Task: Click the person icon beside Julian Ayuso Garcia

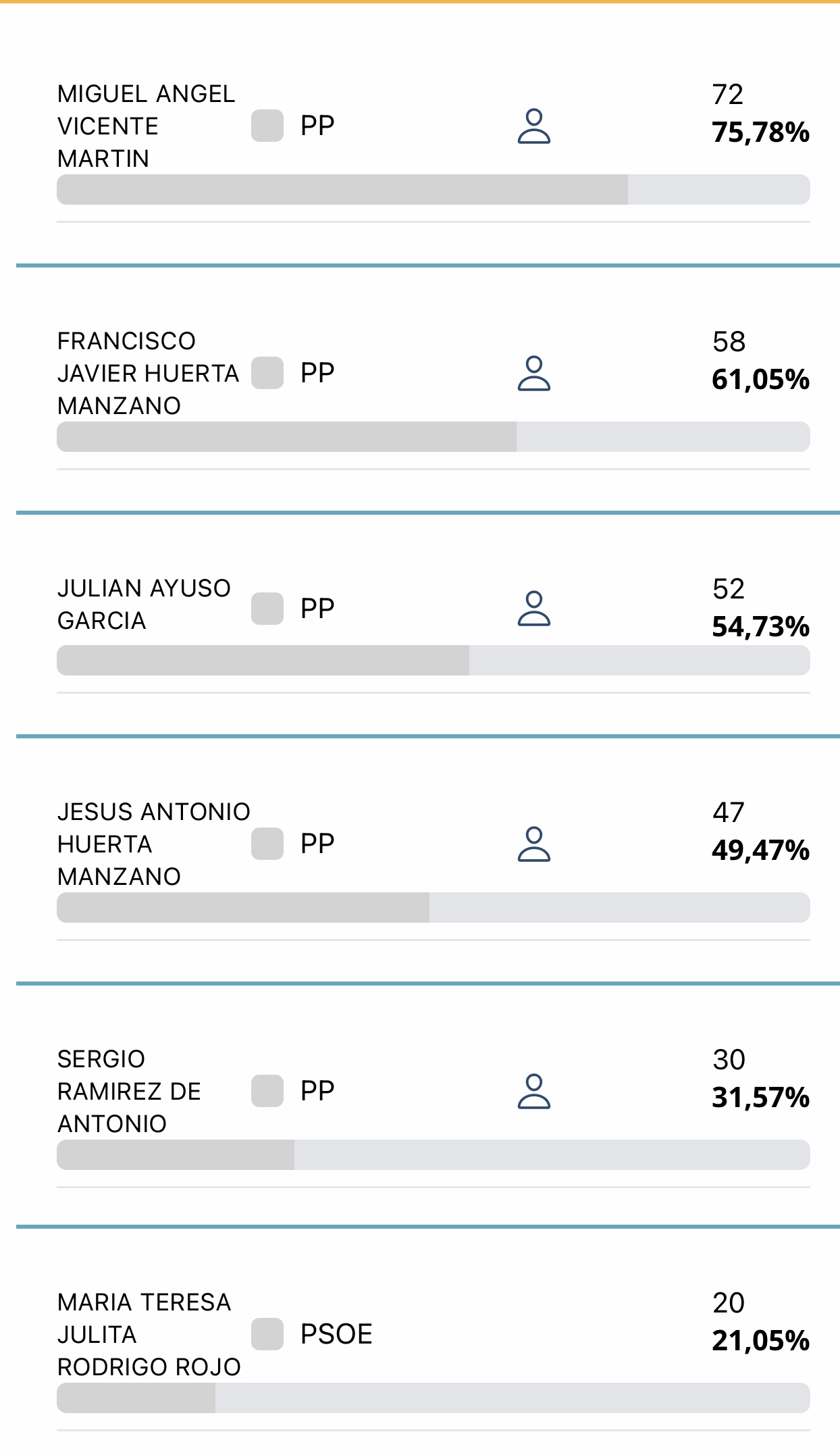Action: click(534, 609)
